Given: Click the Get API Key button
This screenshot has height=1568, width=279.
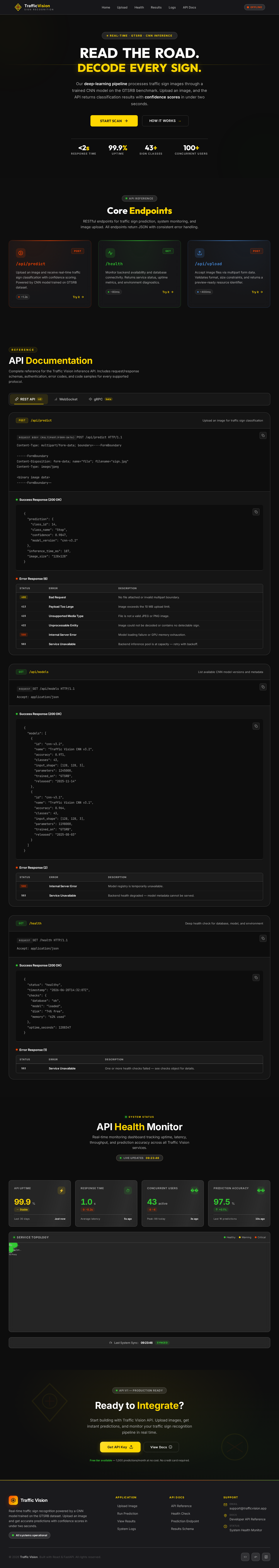Looking at the screenshot, I should [120, 1447].
